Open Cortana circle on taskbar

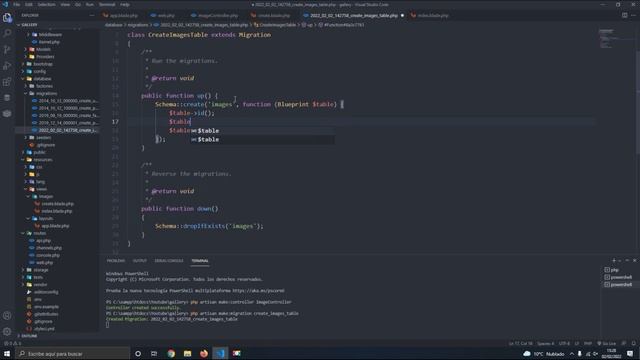coord(138,353)
